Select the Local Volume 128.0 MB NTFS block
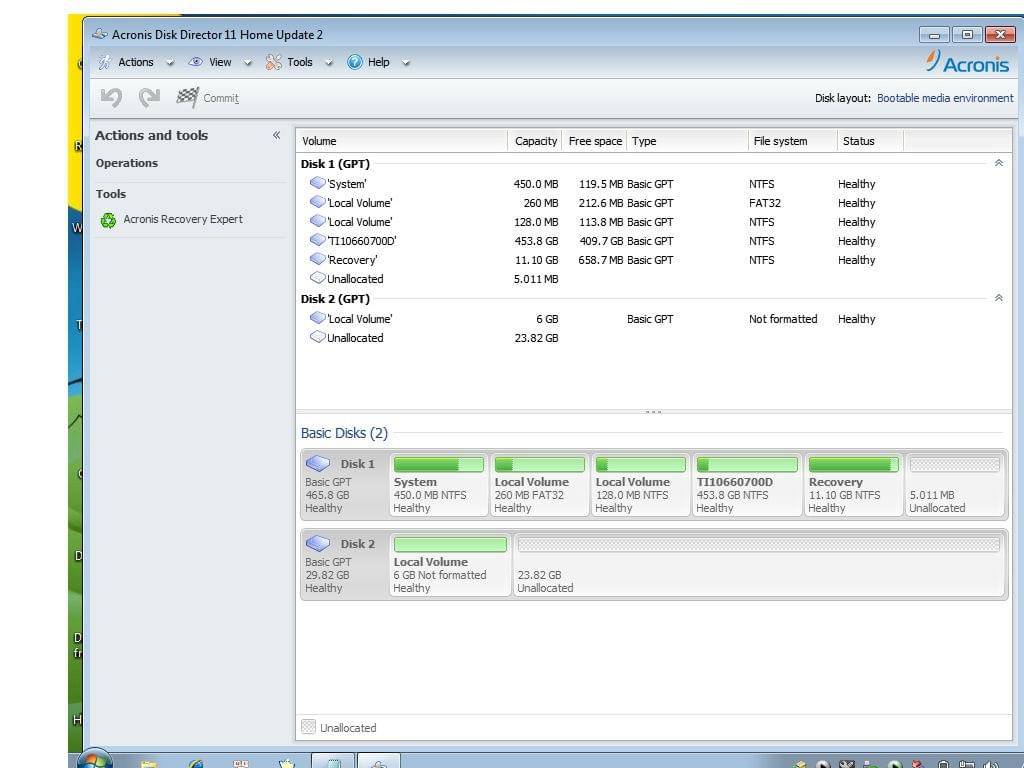This screenshot has height=768, width=1024. click(x=641, y=485)
